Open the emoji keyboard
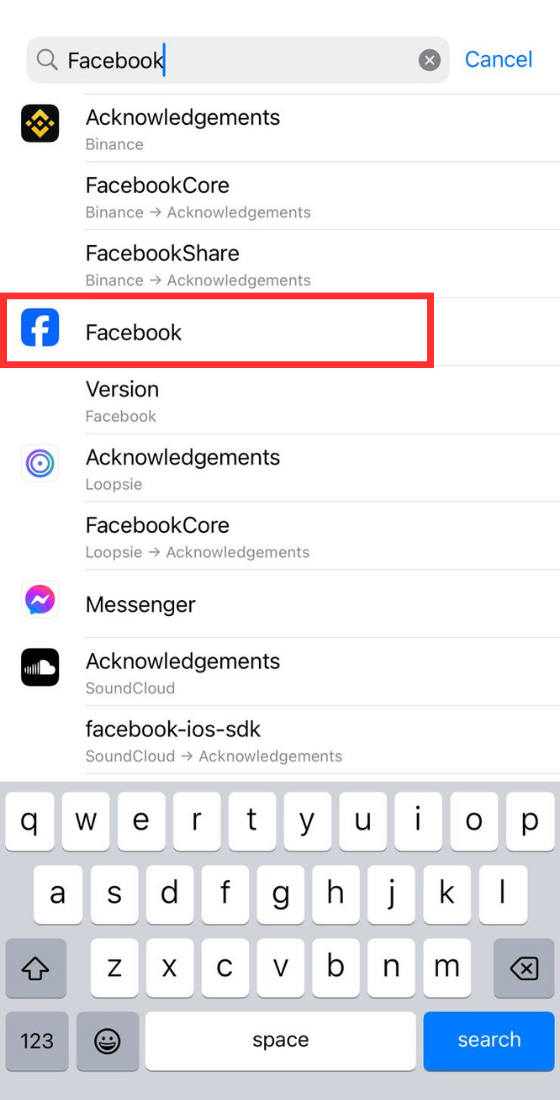The width and height of the screenshot is (560, 1100). click(x=107, y=1040)
